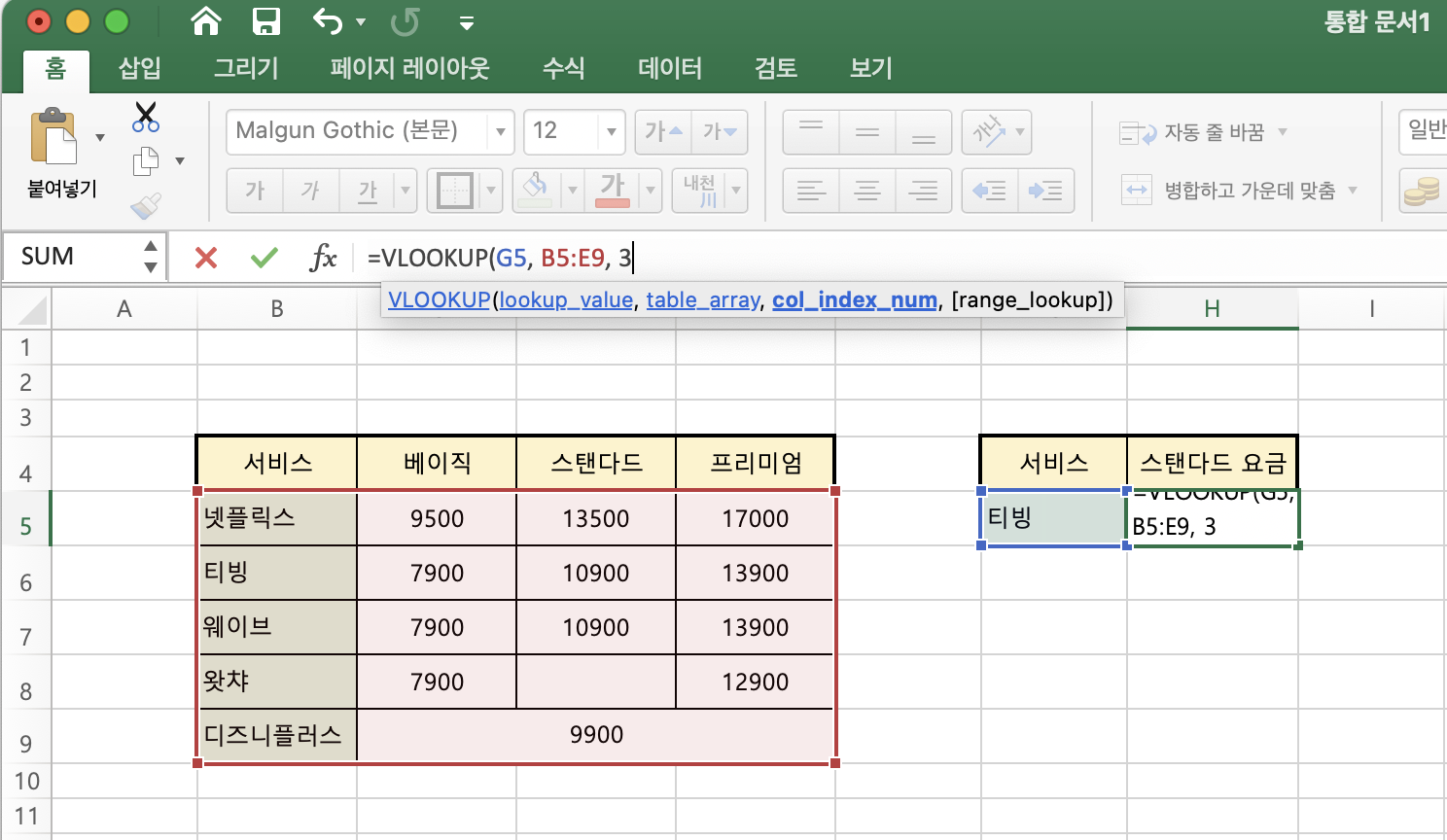Apply red font color swatch
Image resolution: width=1447 pixels, height=840 pixels.
(613, 191)
